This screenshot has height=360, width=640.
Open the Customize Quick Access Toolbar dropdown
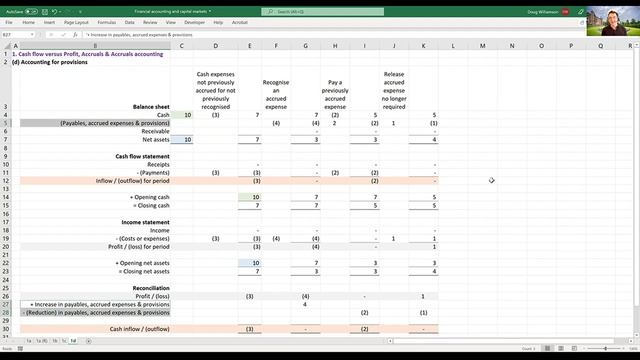point(80,12)
